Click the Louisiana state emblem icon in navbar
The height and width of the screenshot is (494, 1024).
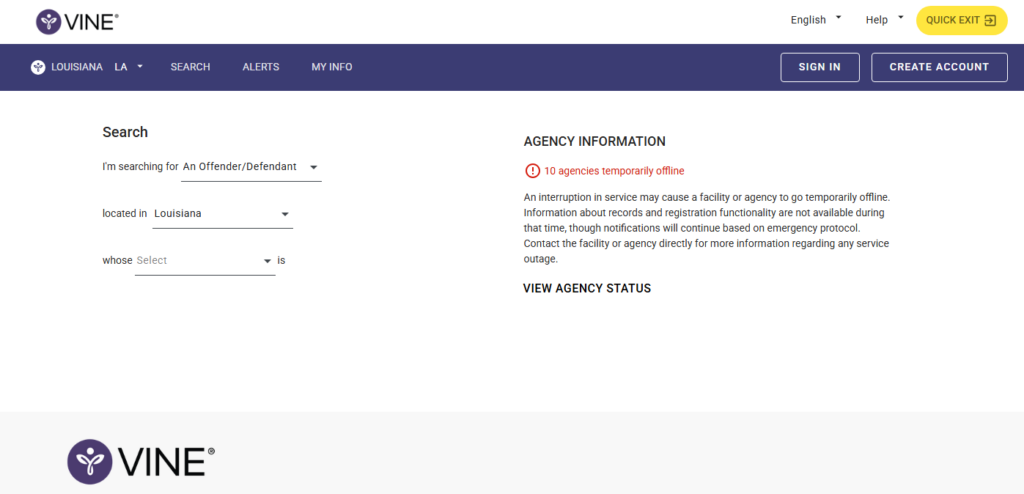(x=38, y=67)
